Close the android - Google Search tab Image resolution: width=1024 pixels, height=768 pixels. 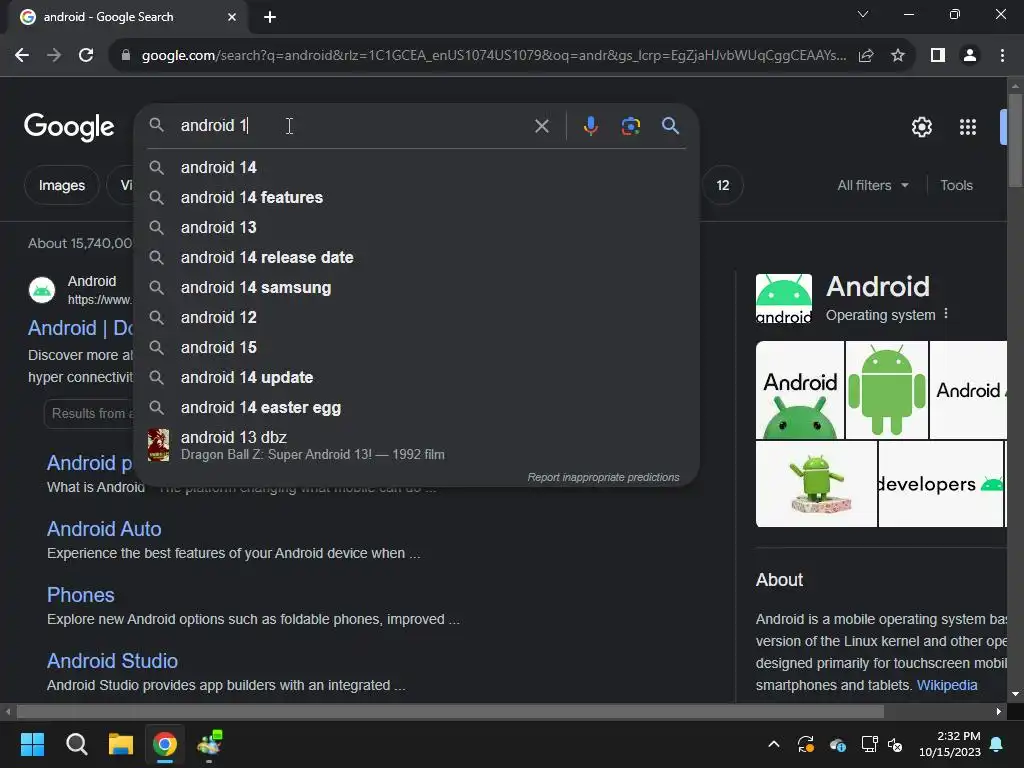[232, 17]
